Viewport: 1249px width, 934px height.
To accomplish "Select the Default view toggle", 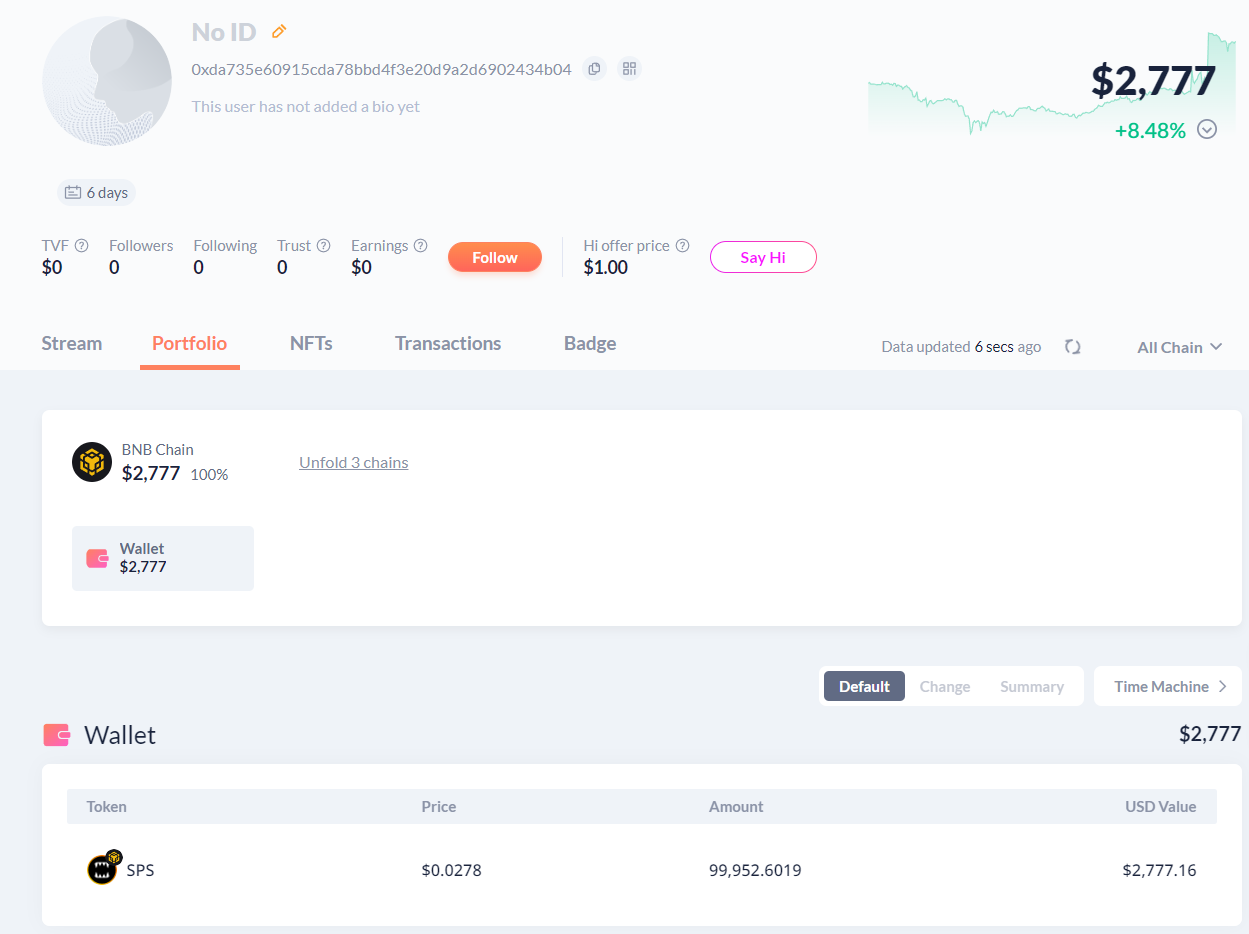I will [x=864, y=686].
